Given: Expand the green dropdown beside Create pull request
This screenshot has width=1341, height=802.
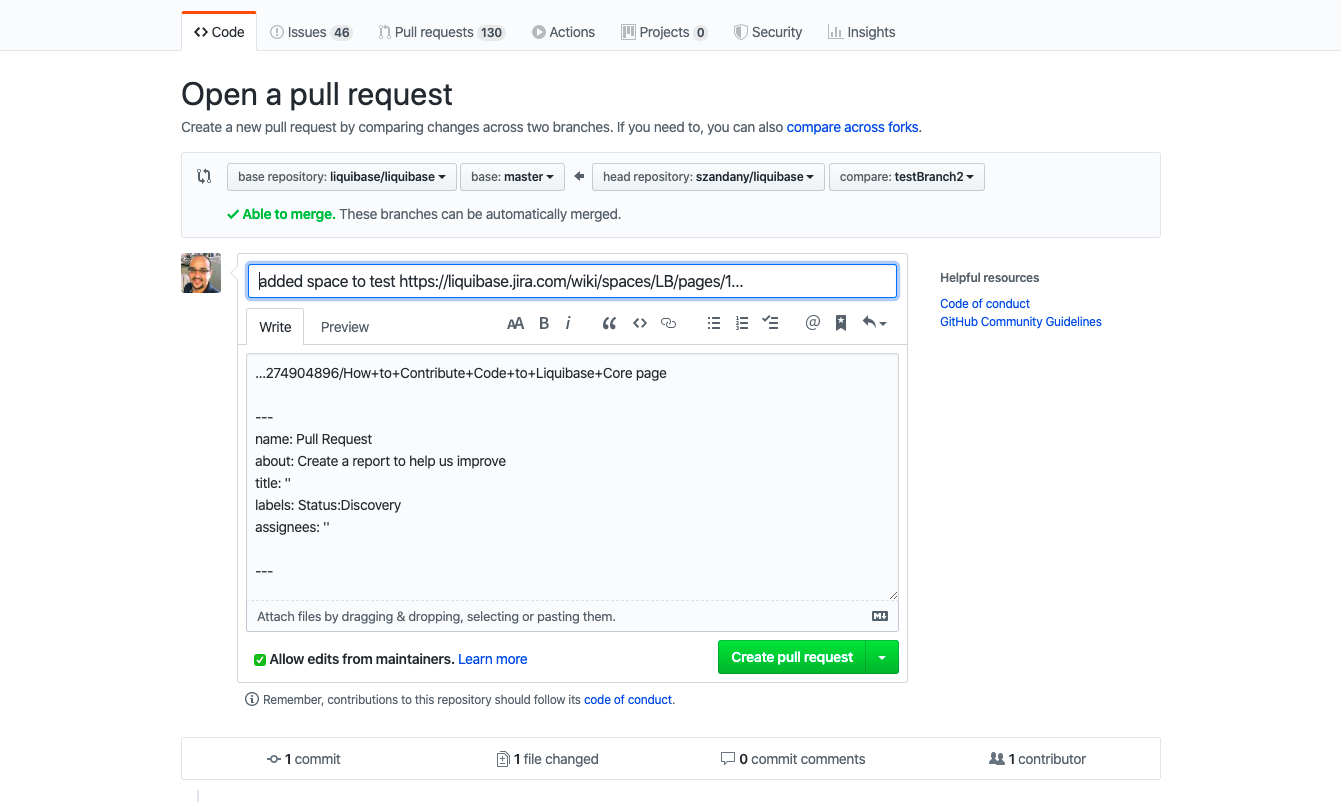Looking at the screenshot, I should coord(882,657).
